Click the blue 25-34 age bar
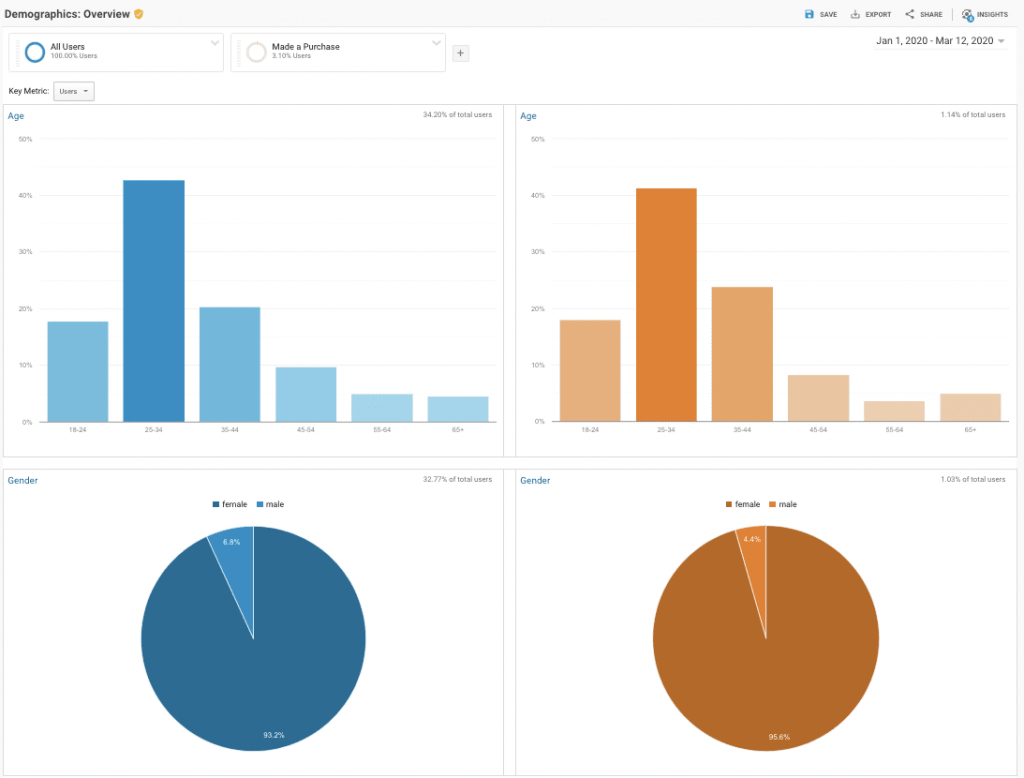Screen dimensions: 1024x778 click(154, 300)
